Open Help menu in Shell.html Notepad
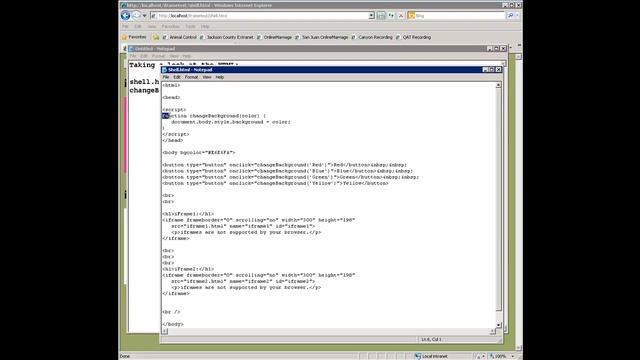The image size is (640, 360). coord(220,77)
